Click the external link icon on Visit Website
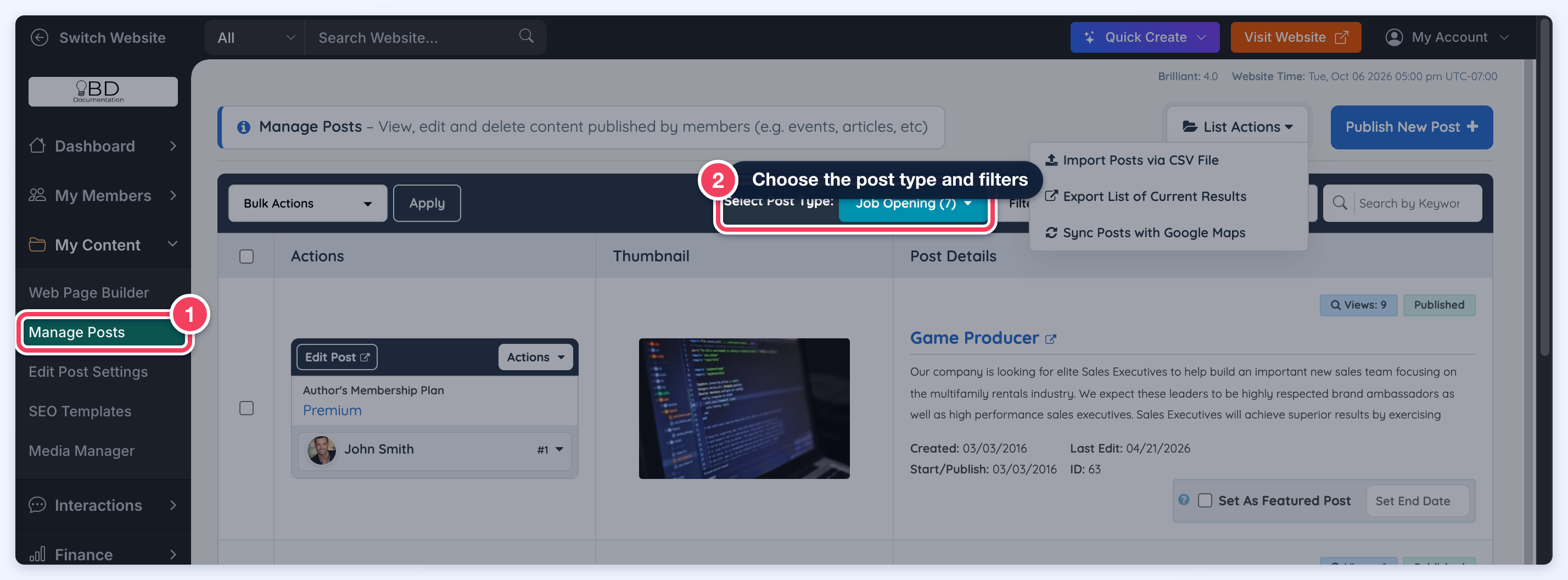This screenshot has height=580, width=1568. pos(1341,37)
